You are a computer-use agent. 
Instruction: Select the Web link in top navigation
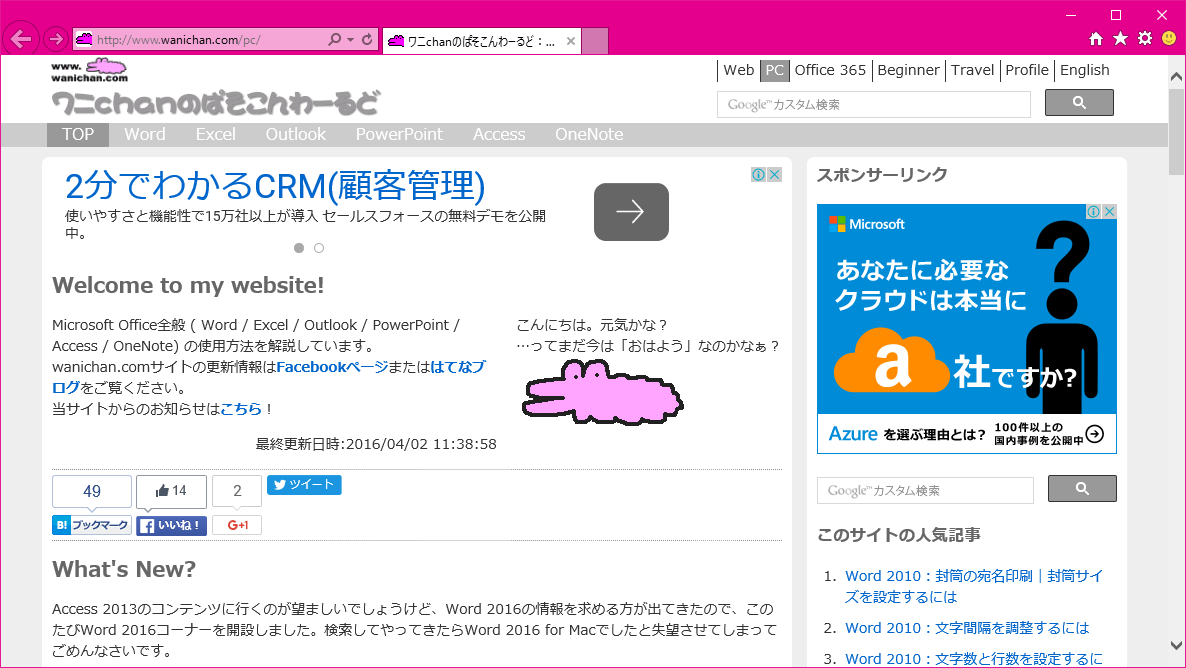pos(738,70)
